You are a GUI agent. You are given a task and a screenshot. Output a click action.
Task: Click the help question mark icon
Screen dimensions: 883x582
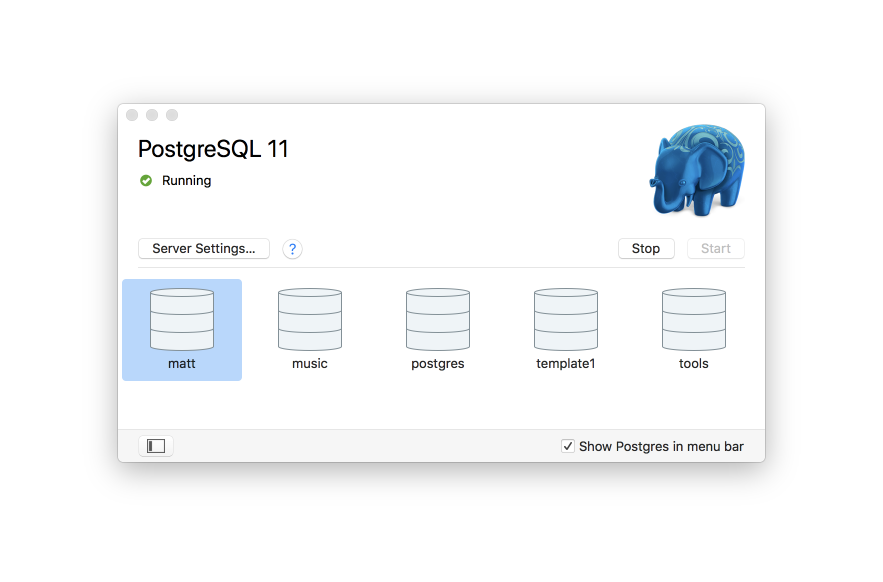[x=292, y=248]
